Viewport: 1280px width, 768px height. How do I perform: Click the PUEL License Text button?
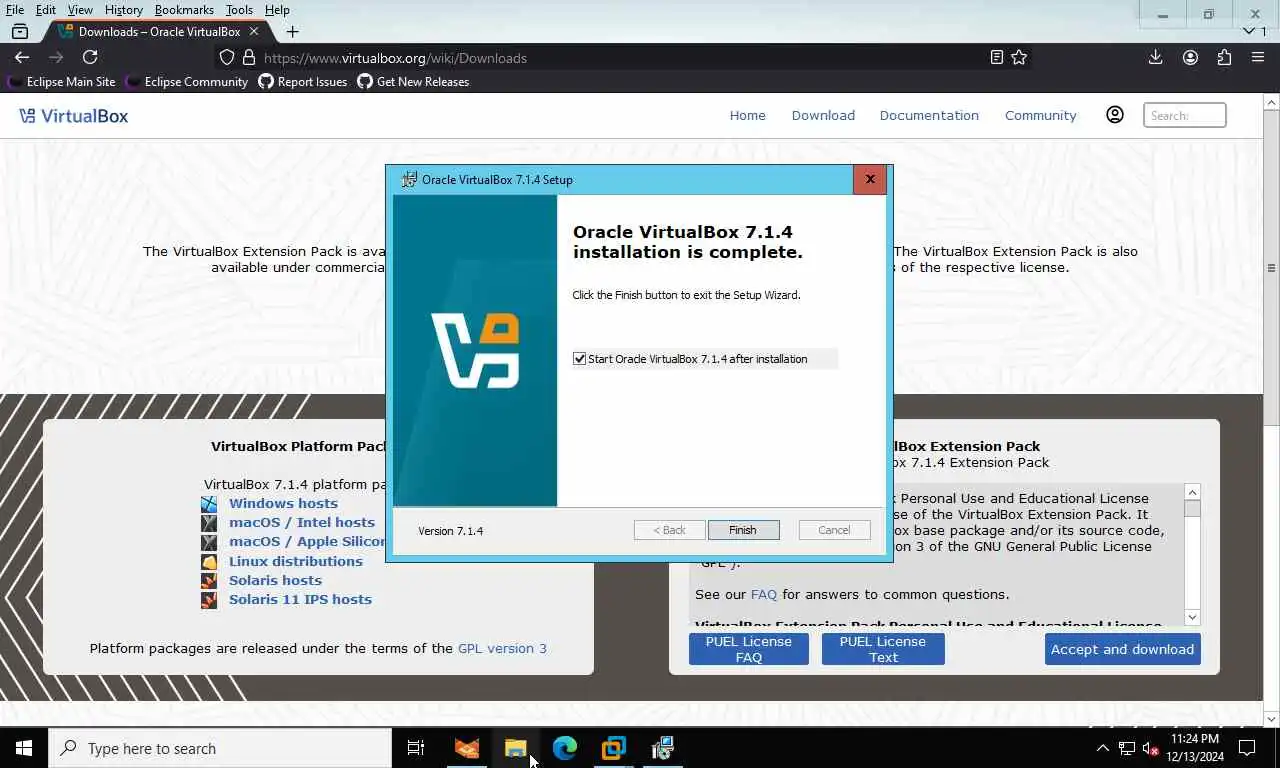tap(883, 649)
